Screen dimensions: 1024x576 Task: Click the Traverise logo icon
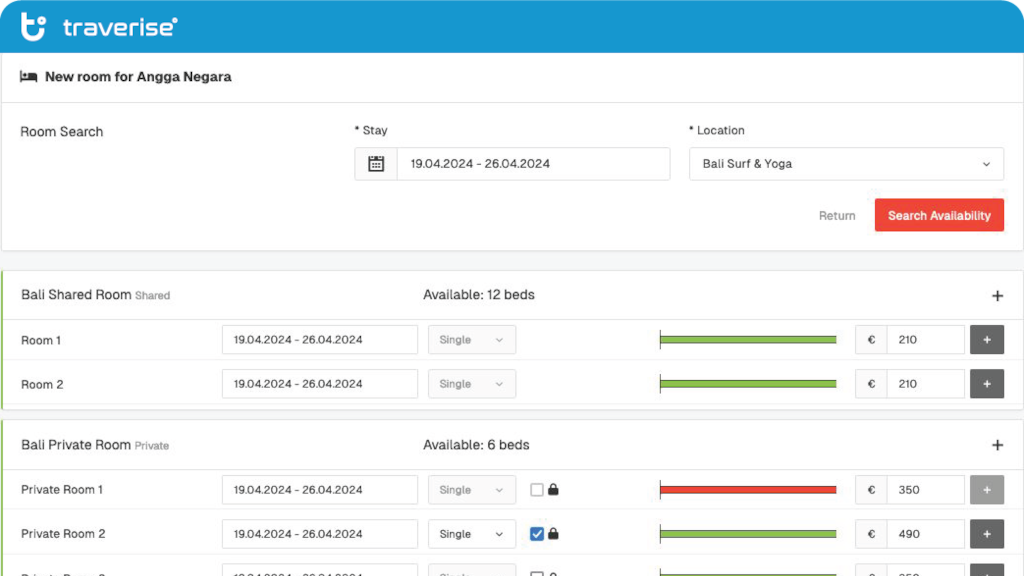(34, 27)
